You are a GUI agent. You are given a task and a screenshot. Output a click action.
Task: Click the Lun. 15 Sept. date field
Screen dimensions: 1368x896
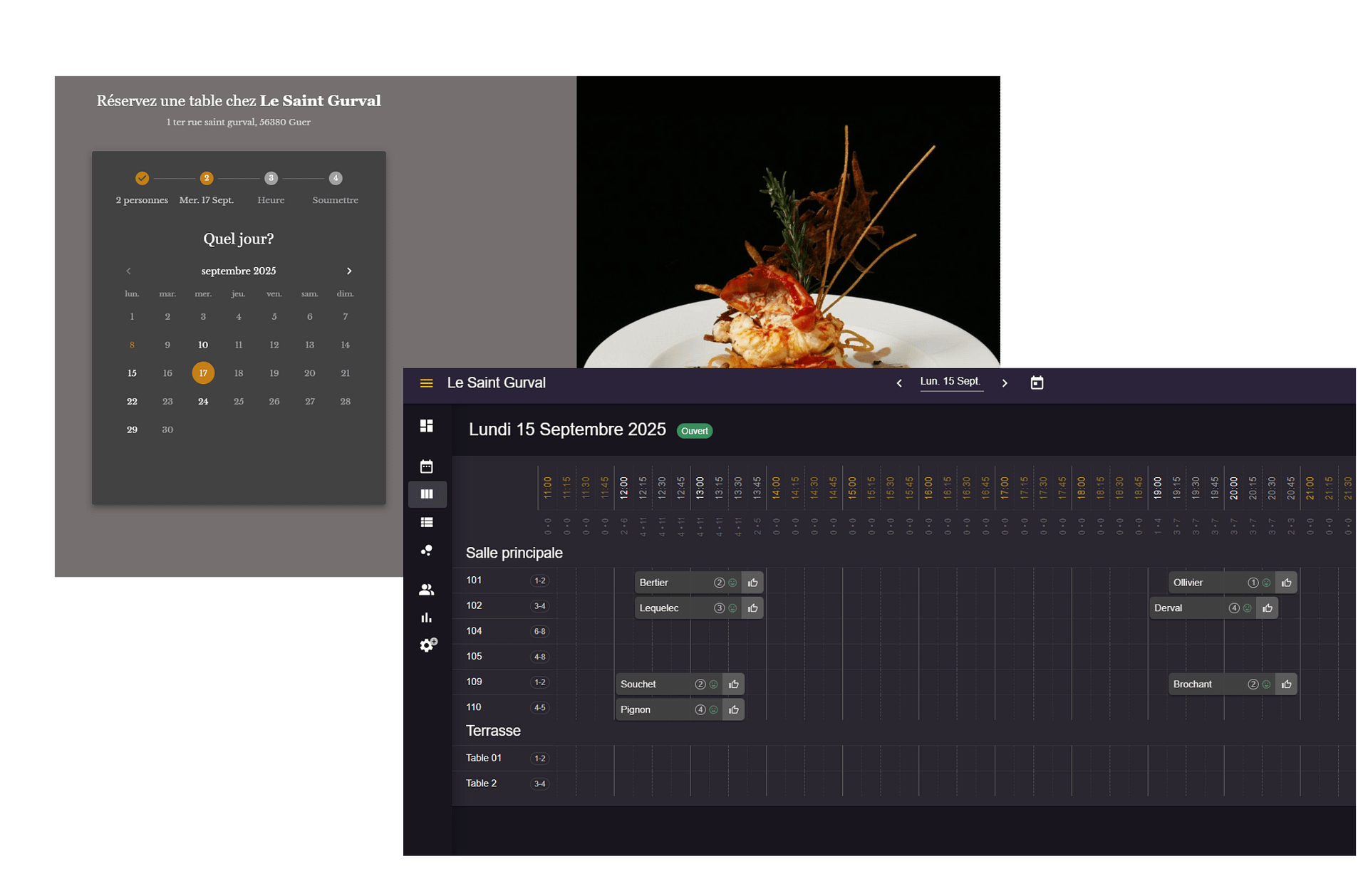pos(950,382)
